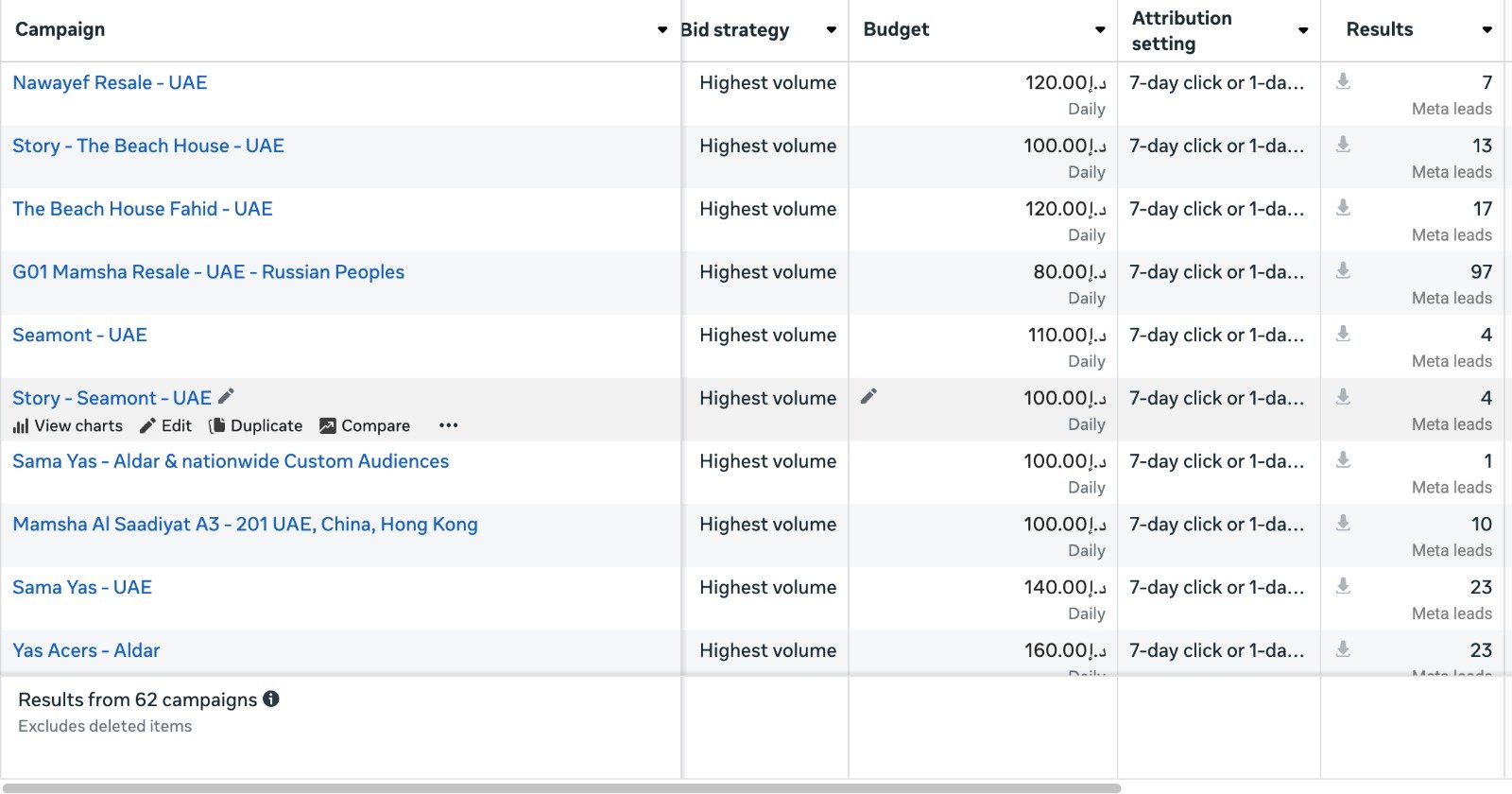Click Edit under Story - Seamont - UAE
The height and width of the screenshot is (794, 1512).
[165, 426]
